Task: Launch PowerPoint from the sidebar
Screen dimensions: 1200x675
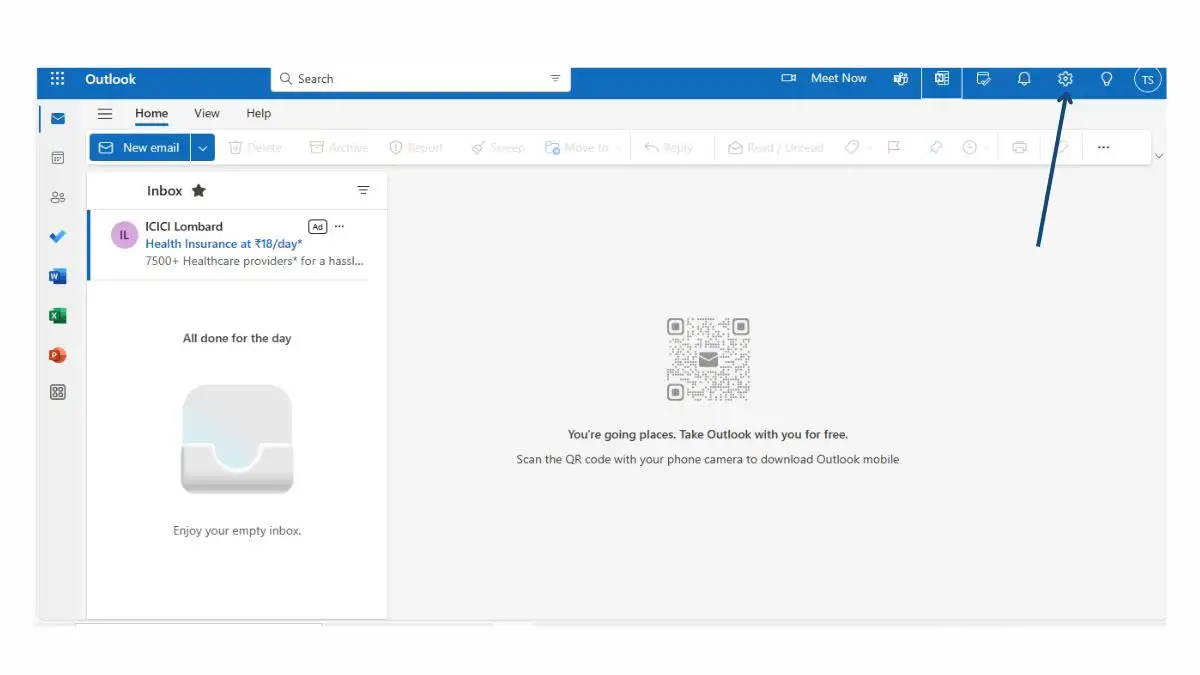Action: 58,355
